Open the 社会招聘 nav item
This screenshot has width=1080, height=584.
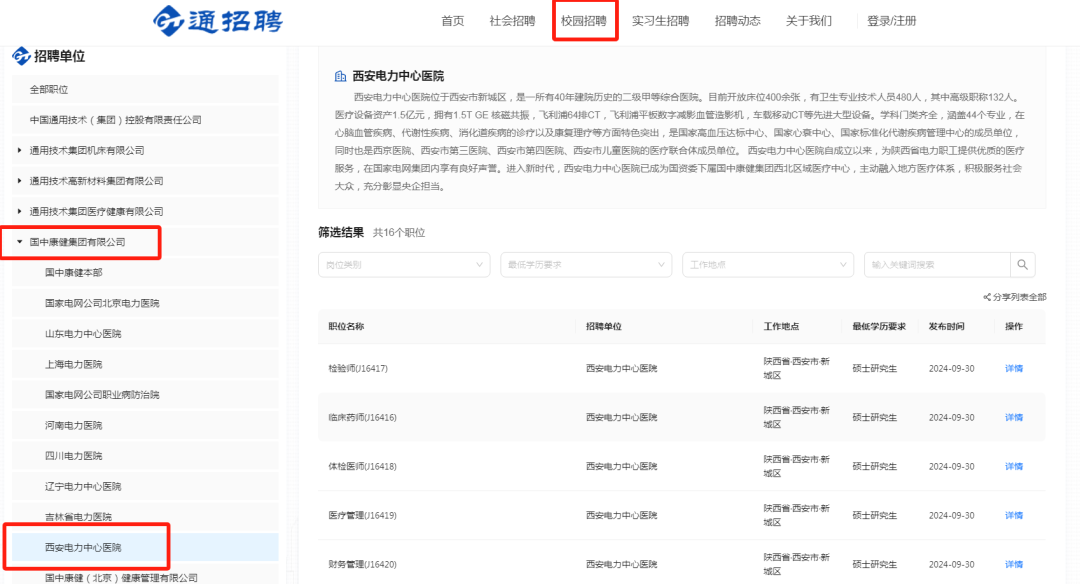point(512,21)
